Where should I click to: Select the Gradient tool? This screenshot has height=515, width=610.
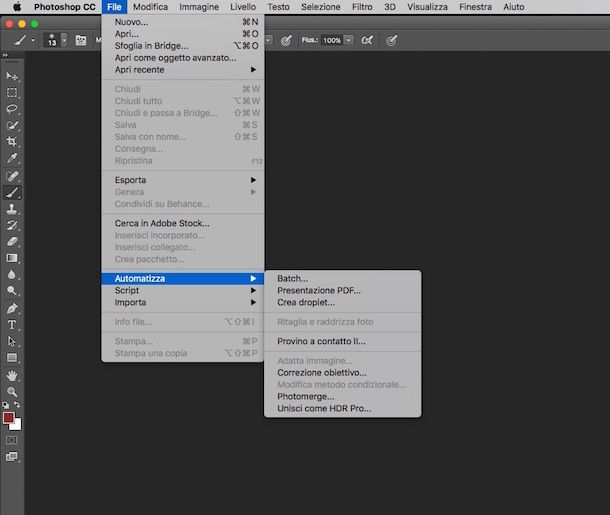click(12, 258)
